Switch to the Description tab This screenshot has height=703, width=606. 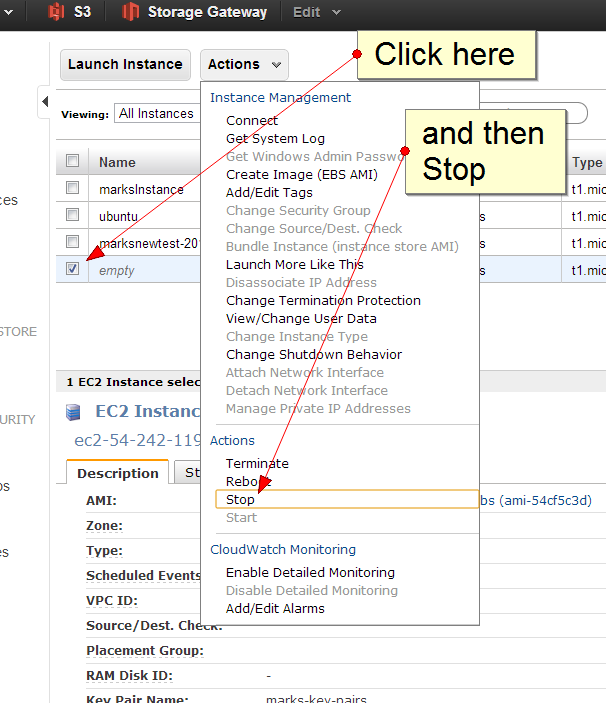[x=117, y=473]
